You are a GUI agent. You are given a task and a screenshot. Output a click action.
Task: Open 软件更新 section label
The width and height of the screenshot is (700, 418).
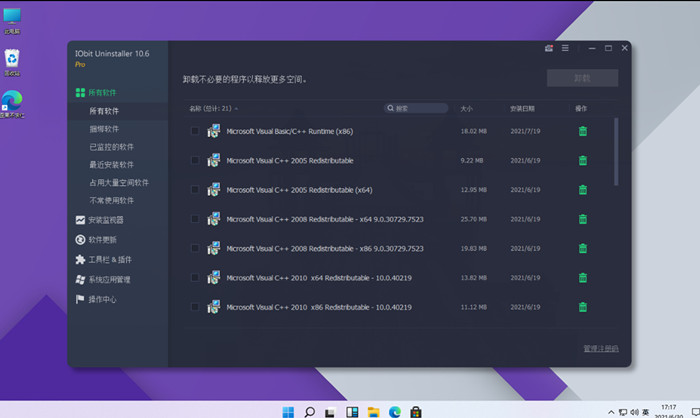tap(102, 240)
